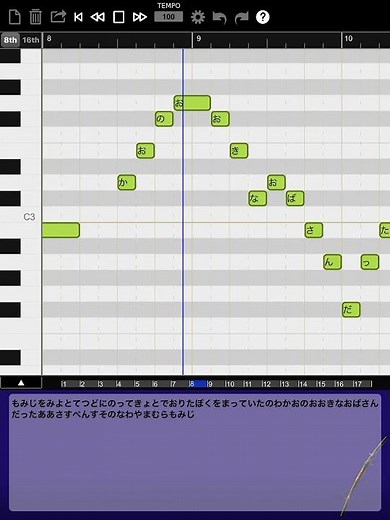Image resolution: width=390 pixels, height=520 pixels.
Task: Tap the trash can delete icon
Action: coord(35,17)
